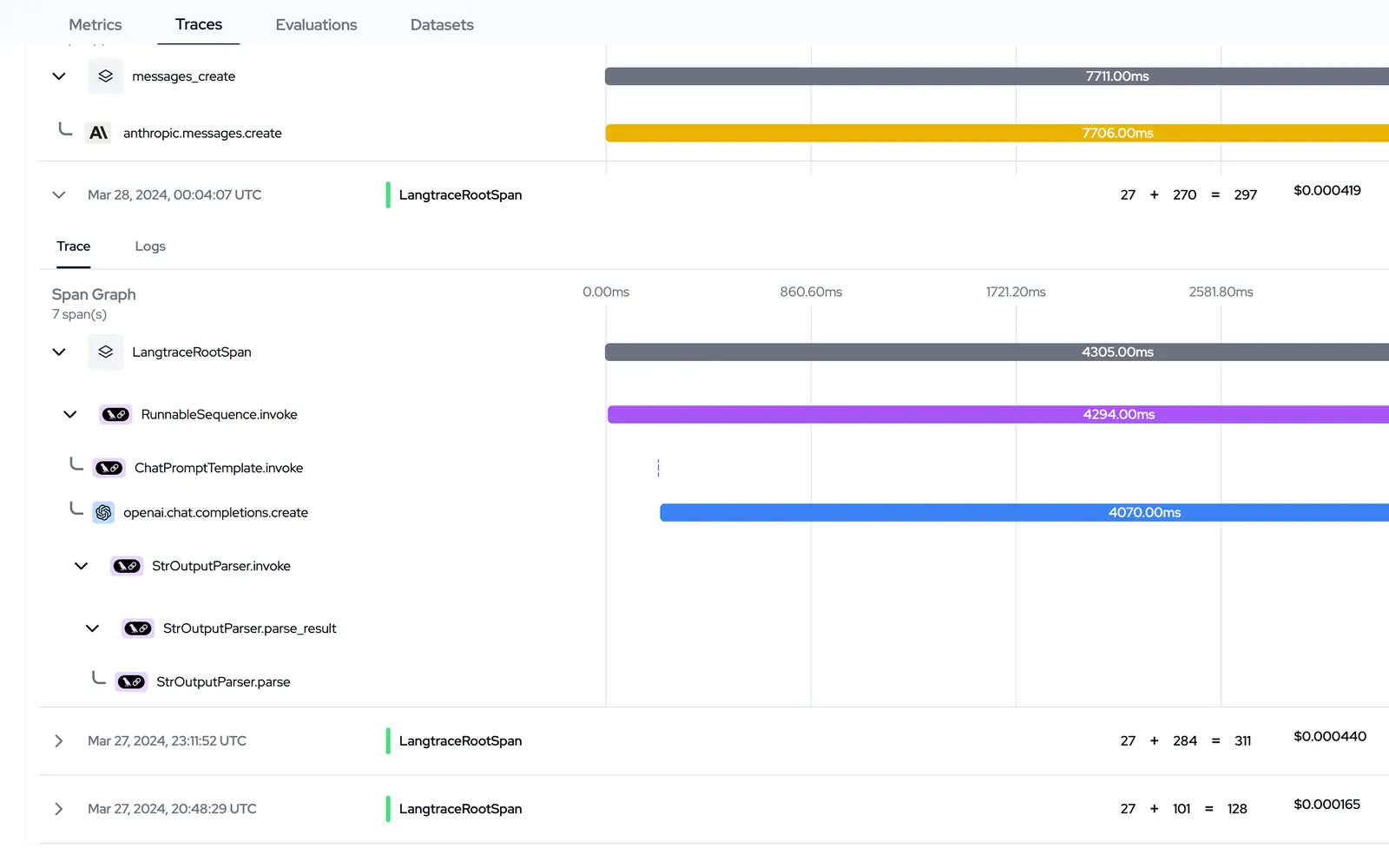Screen dimensions: 1389x868
Task: Click the gray 7711.00ms span bar
Action: (997, 76)
